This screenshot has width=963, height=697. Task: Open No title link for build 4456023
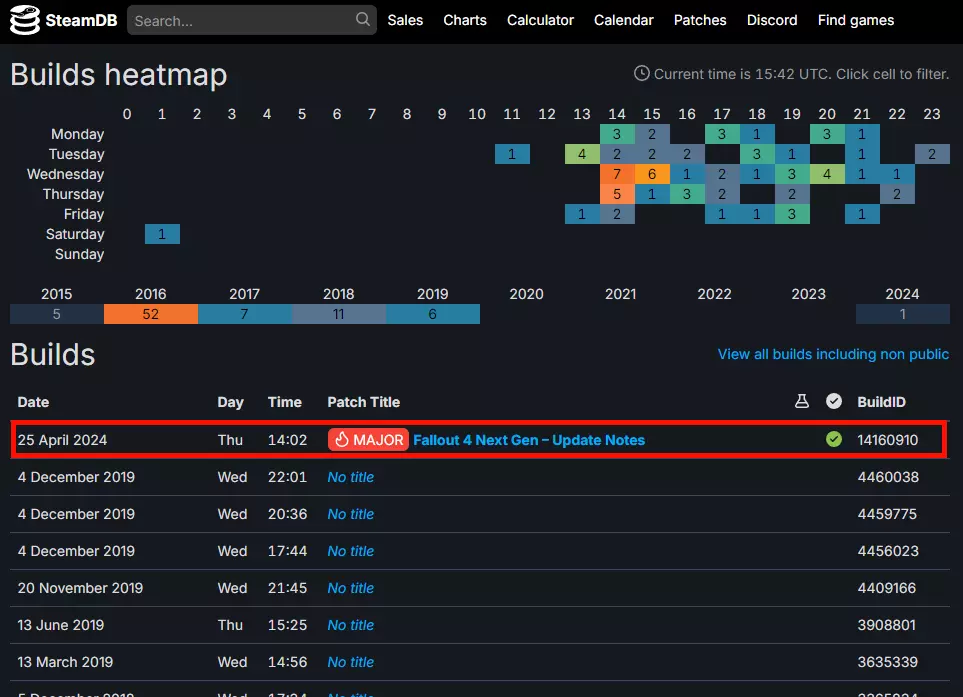pos(351,551)
